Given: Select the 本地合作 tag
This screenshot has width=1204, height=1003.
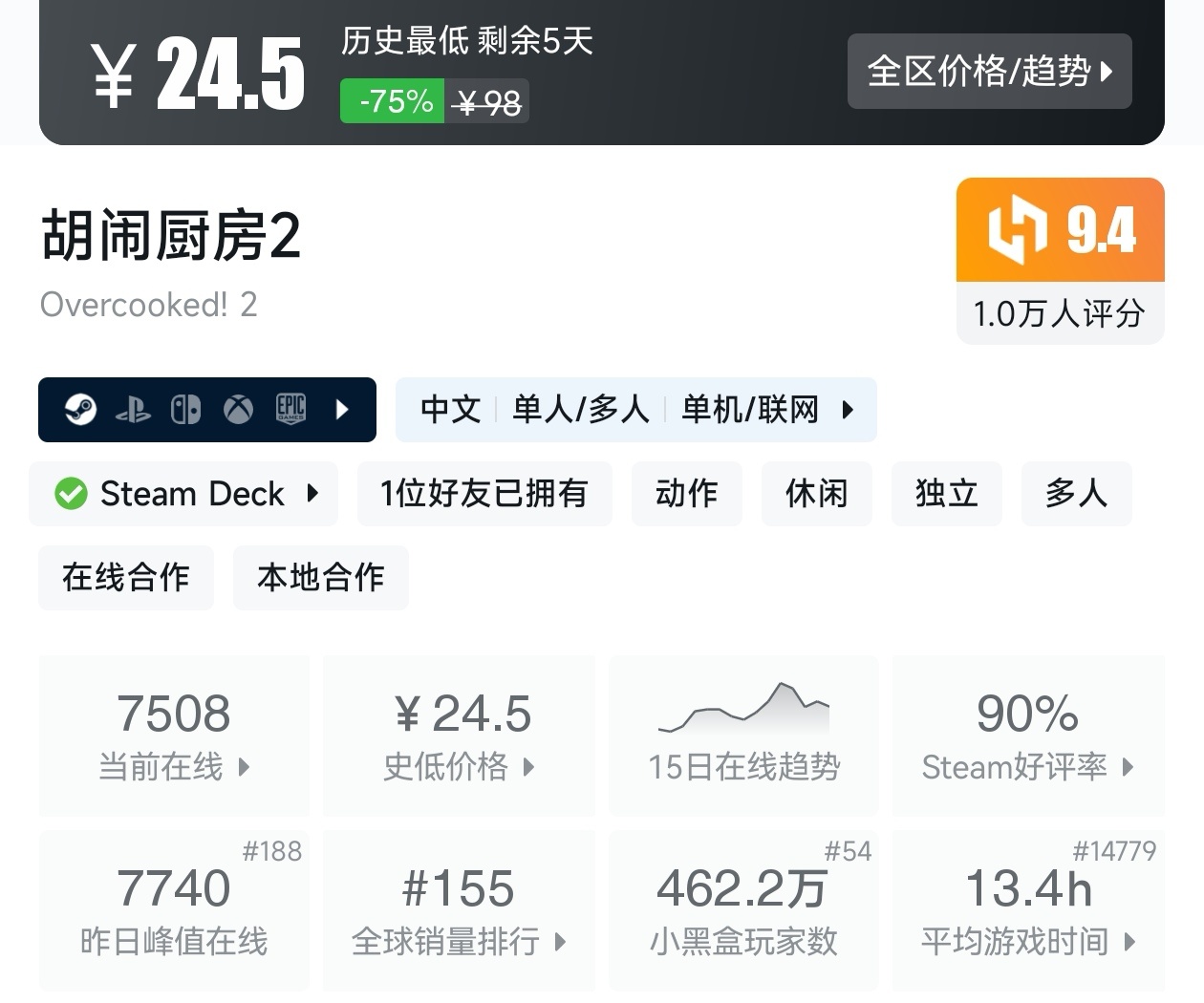Looking at the screenshot, I should click(320, 578).
